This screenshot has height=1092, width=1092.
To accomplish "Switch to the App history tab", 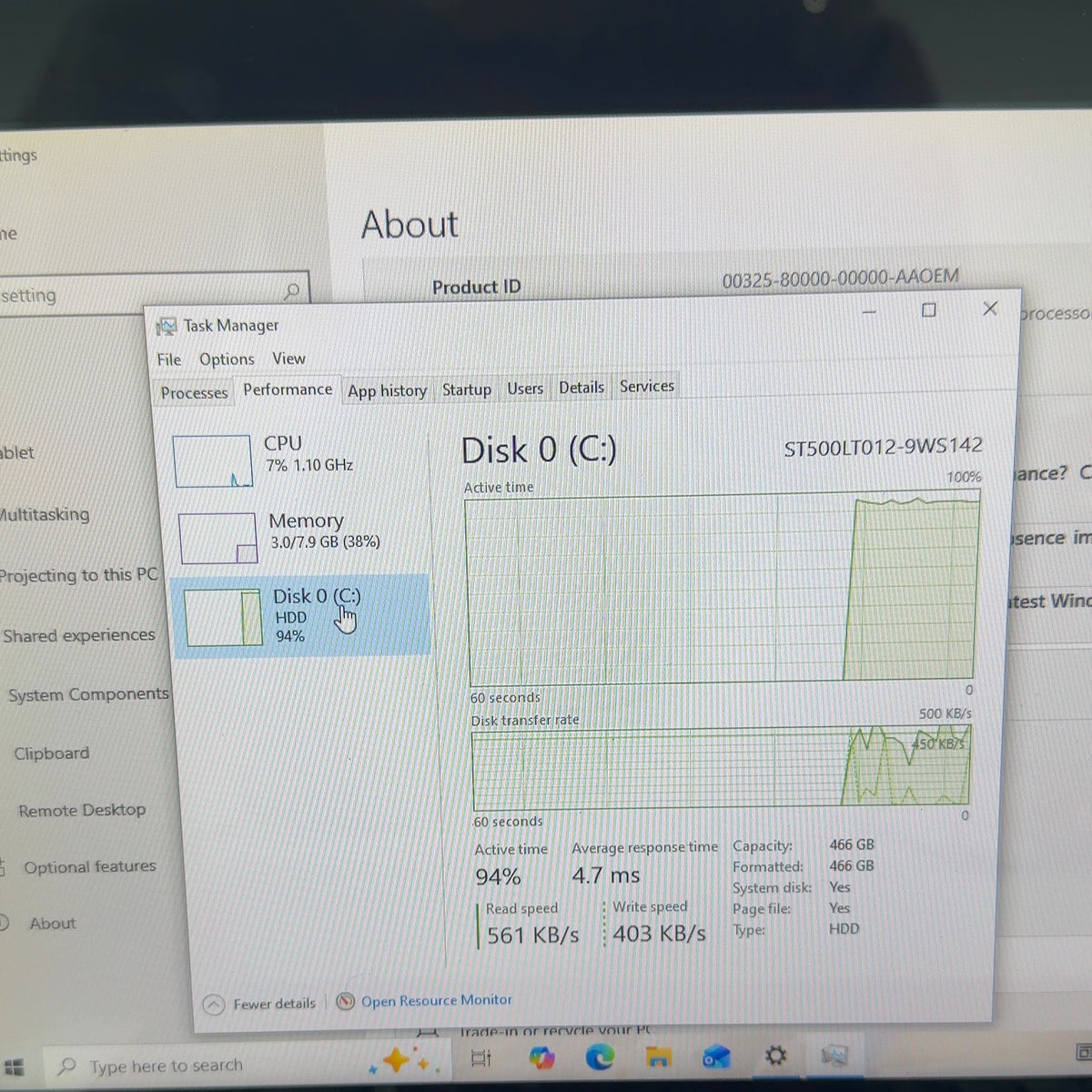I will [x=387, y=391].
